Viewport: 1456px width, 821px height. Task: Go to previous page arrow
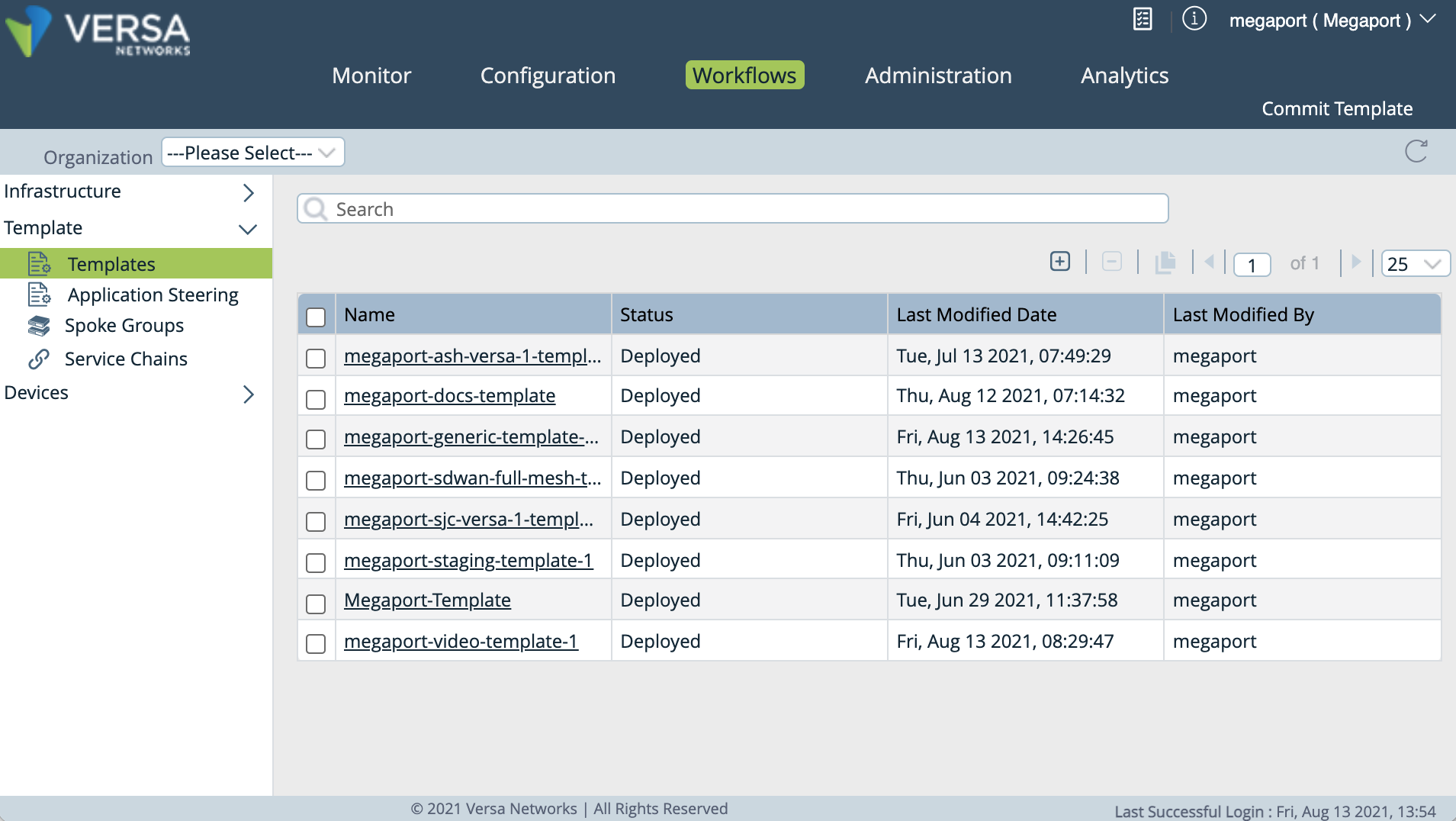pyautogui.click(x=1209, y=262)
